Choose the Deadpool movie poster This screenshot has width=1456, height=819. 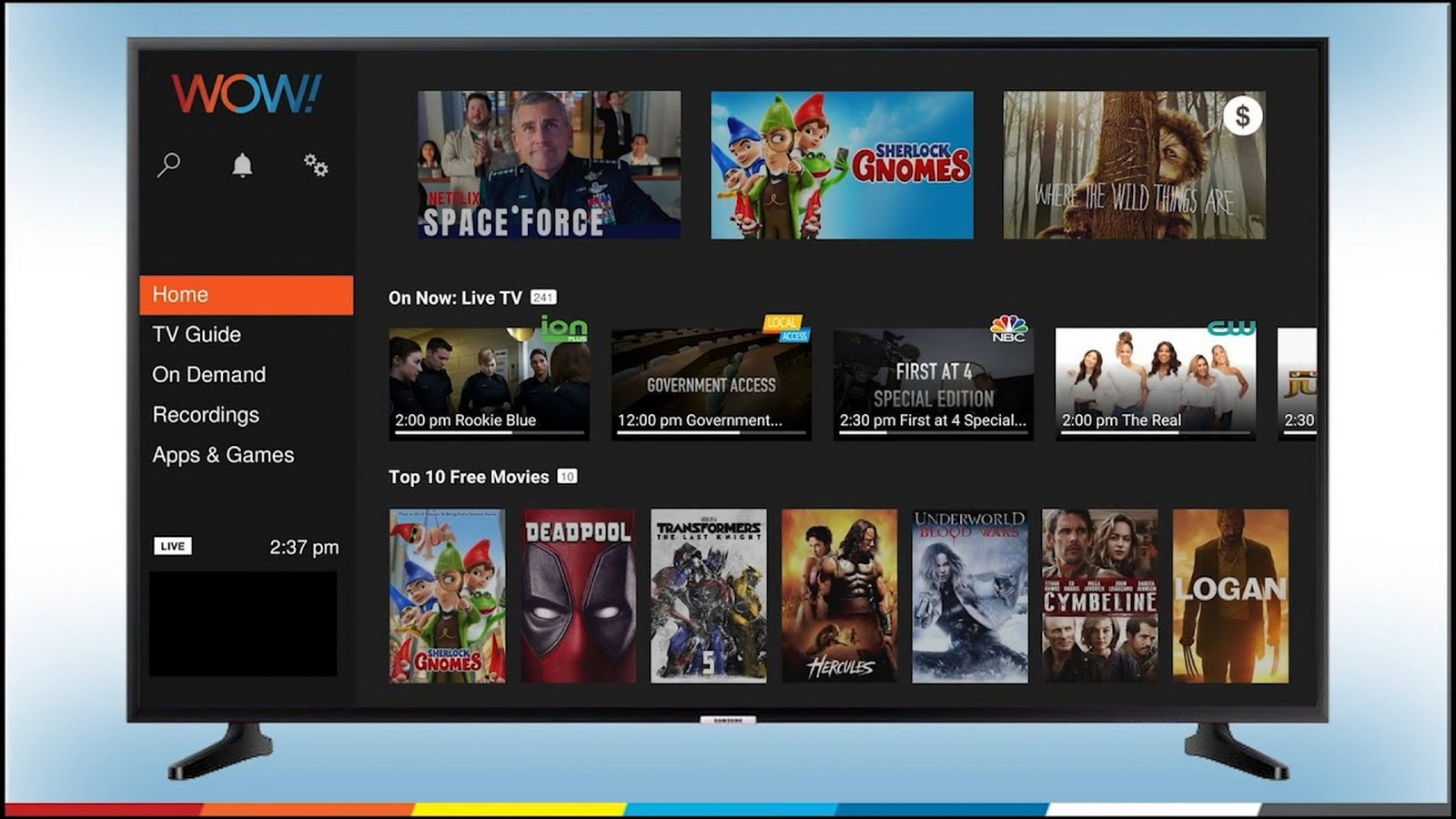tap(578, 596)
